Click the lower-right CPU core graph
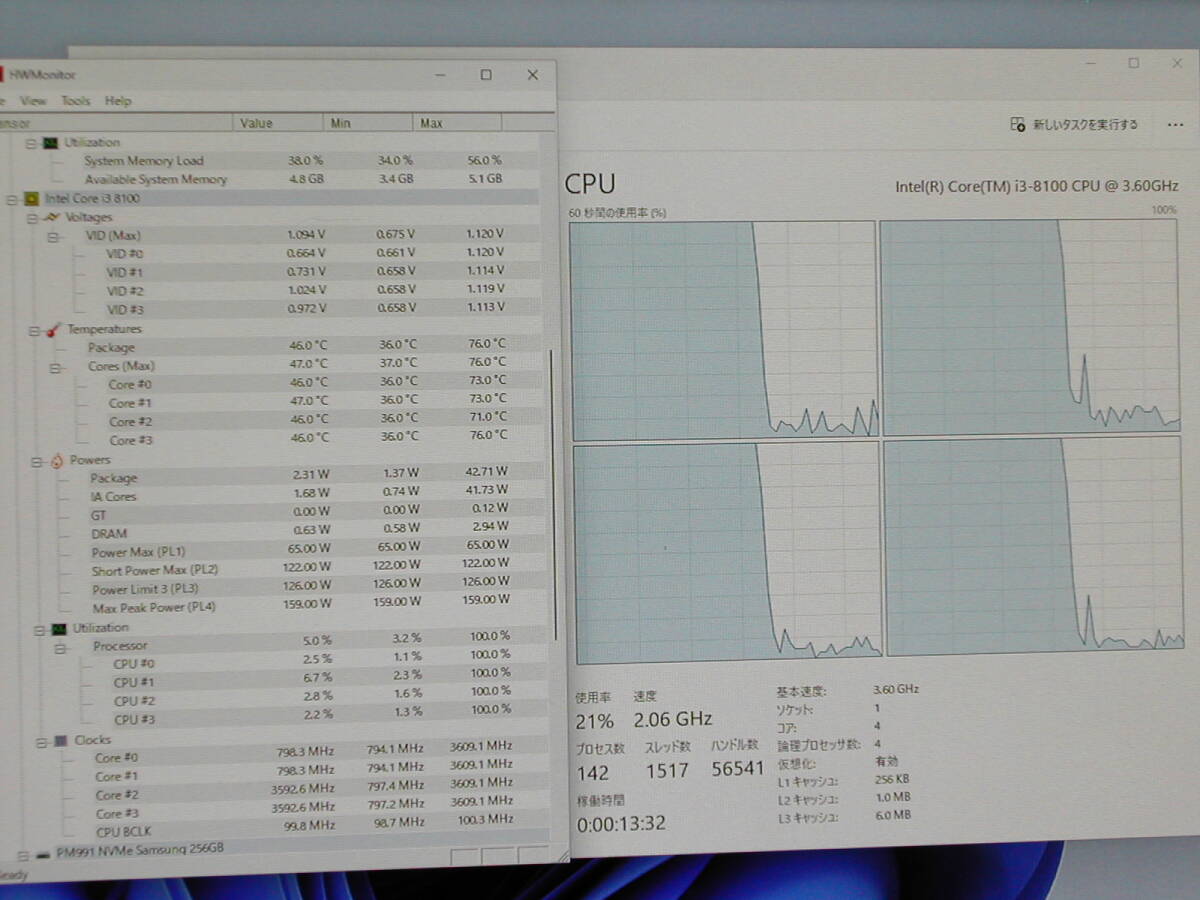 pyautogui.click(x=1035, y=546)
